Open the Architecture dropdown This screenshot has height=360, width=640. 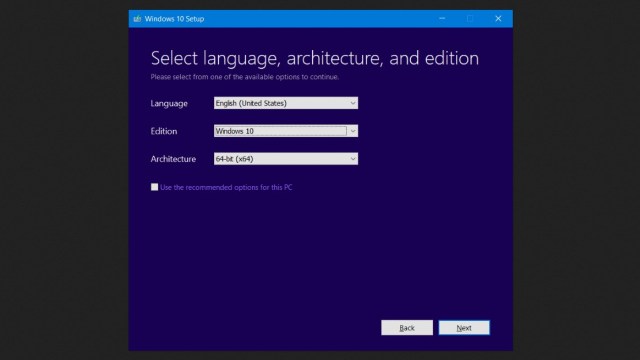pos(286,159)
